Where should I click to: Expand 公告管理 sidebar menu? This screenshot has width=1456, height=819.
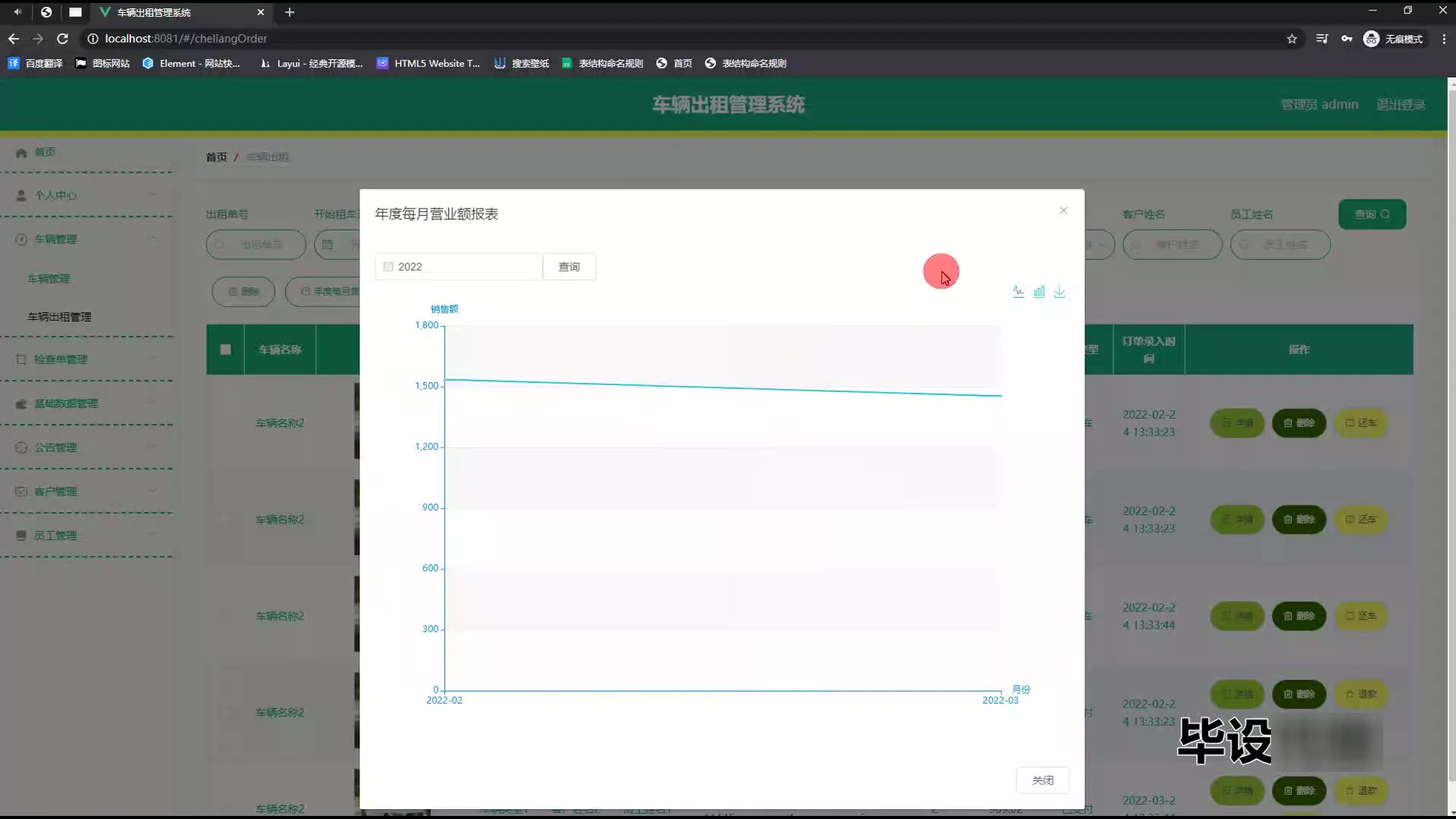coord(86,447)
